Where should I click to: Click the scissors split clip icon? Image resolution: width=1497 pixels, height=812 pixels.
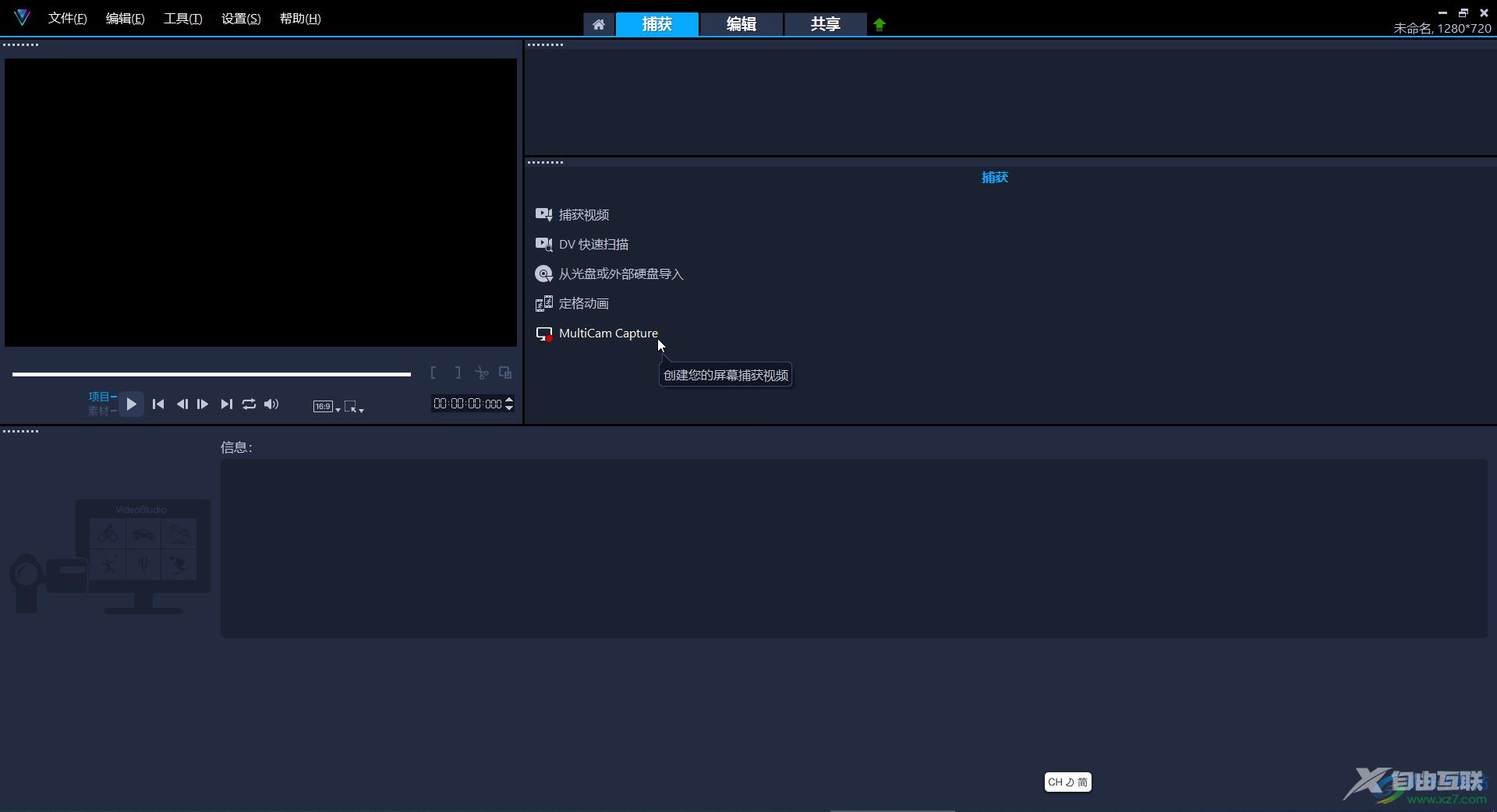[482, 373]
